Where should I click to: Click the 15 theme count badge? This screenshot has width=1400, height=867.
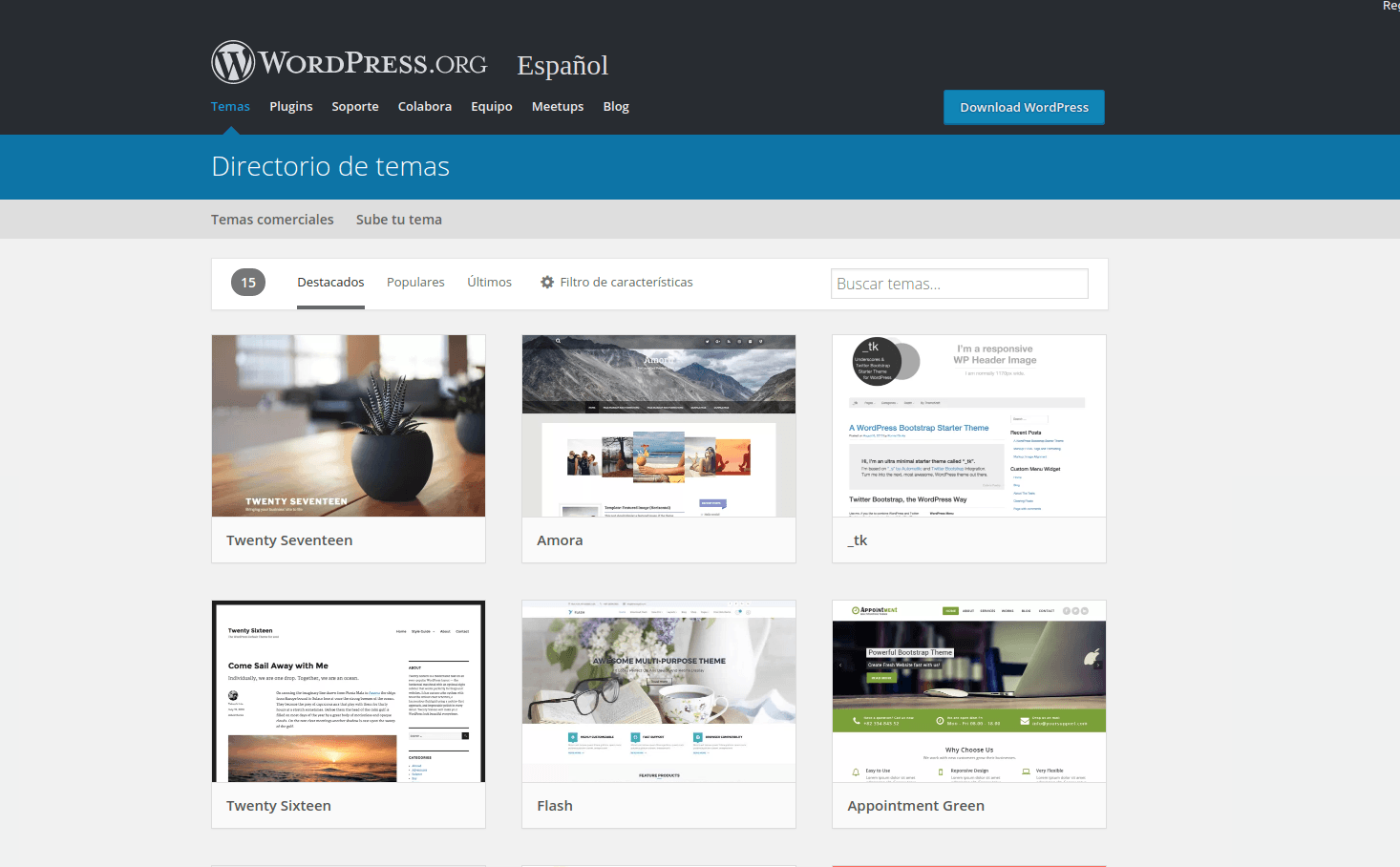[248, 283]
